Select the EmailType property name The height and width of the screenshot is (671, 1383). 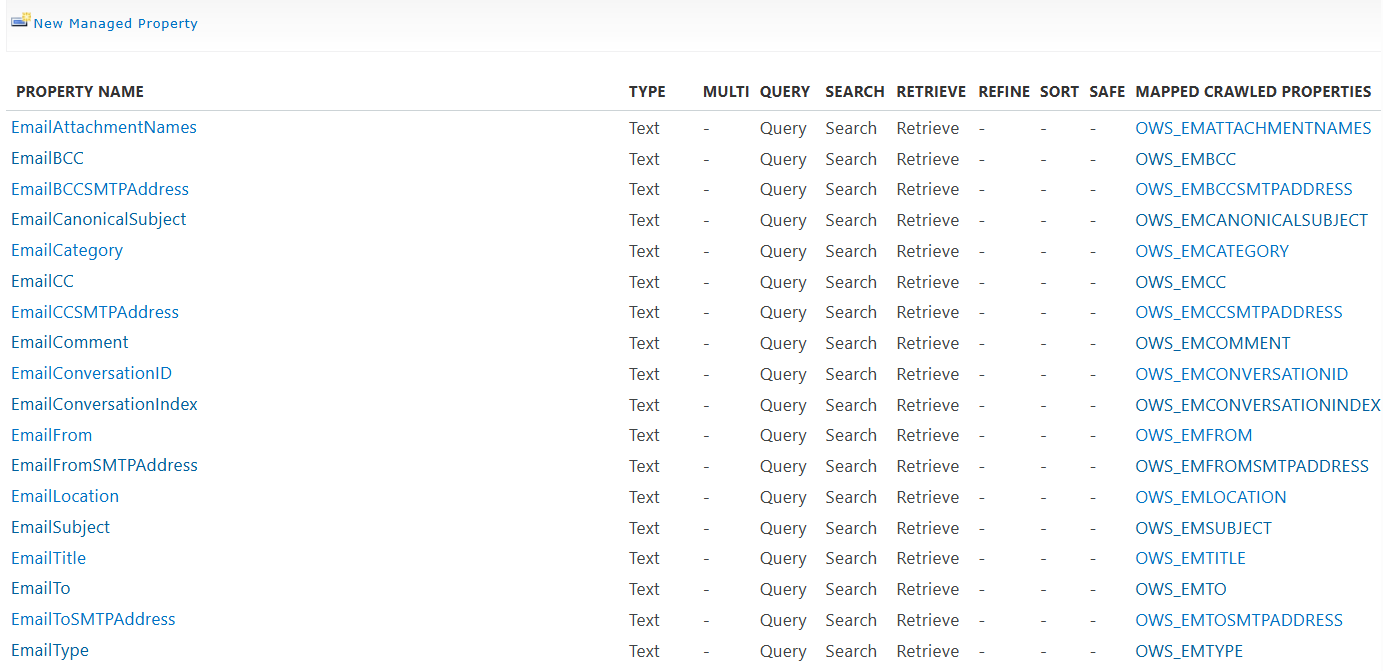(x=50, y=651)
